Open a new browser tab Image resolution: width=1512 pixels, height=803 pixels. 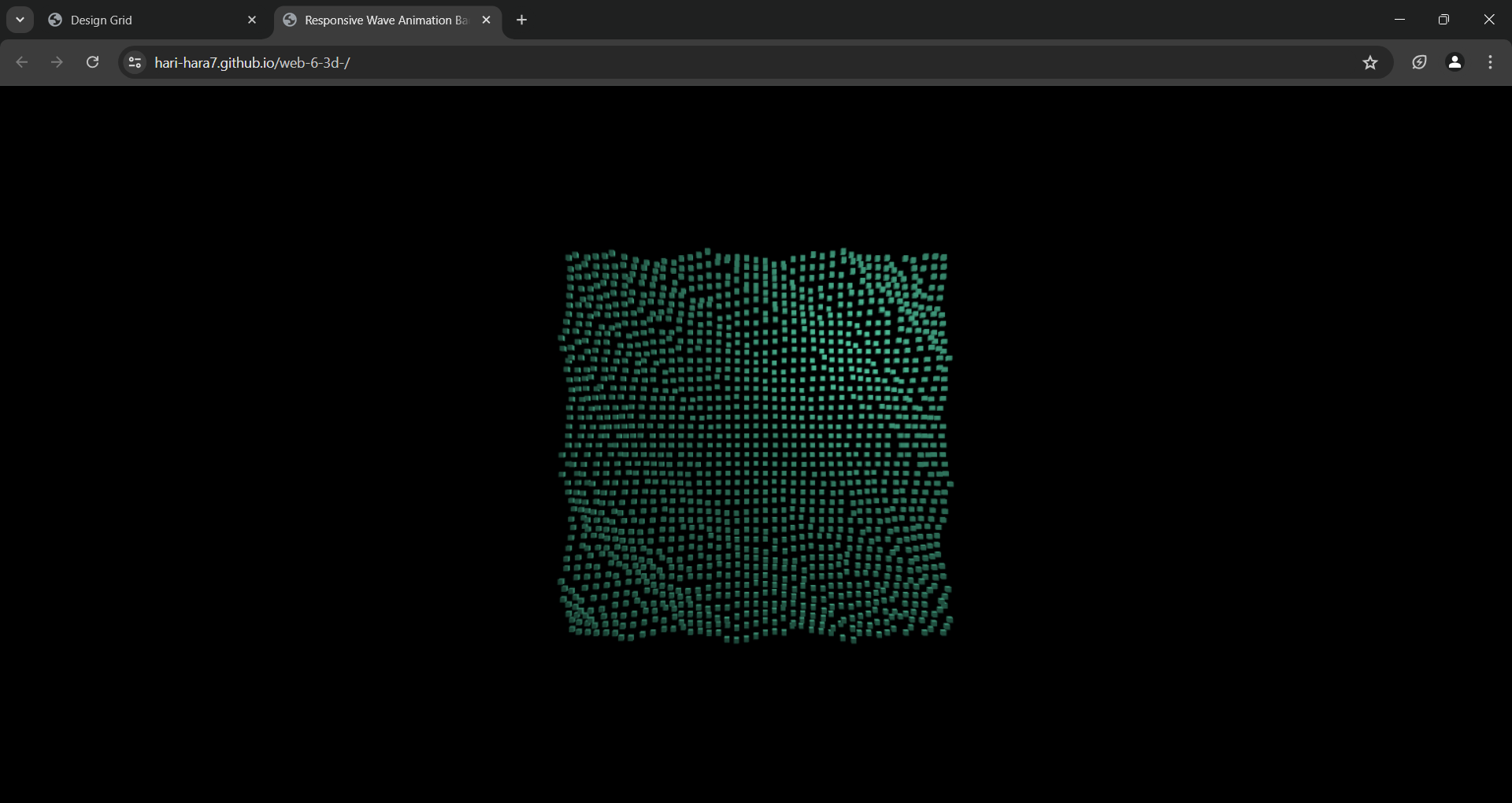(522, 20)
